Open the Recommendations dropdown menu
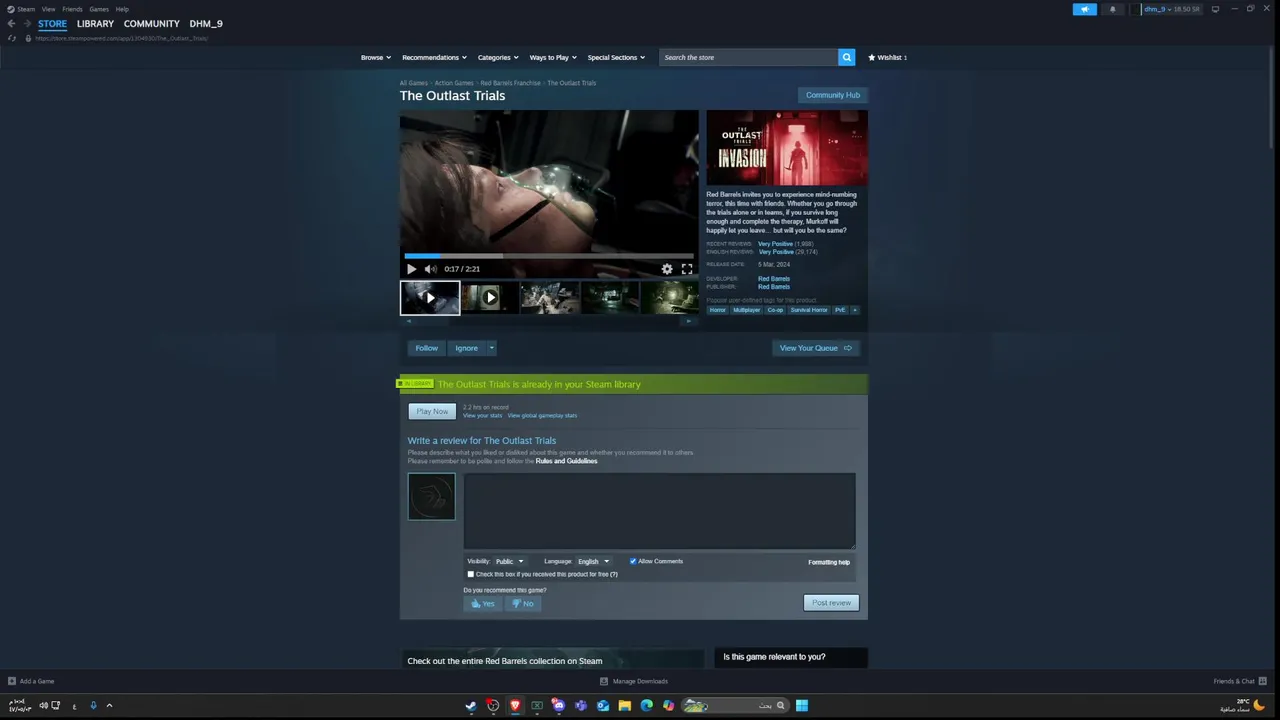1280x720 pixels. point(433,57)
